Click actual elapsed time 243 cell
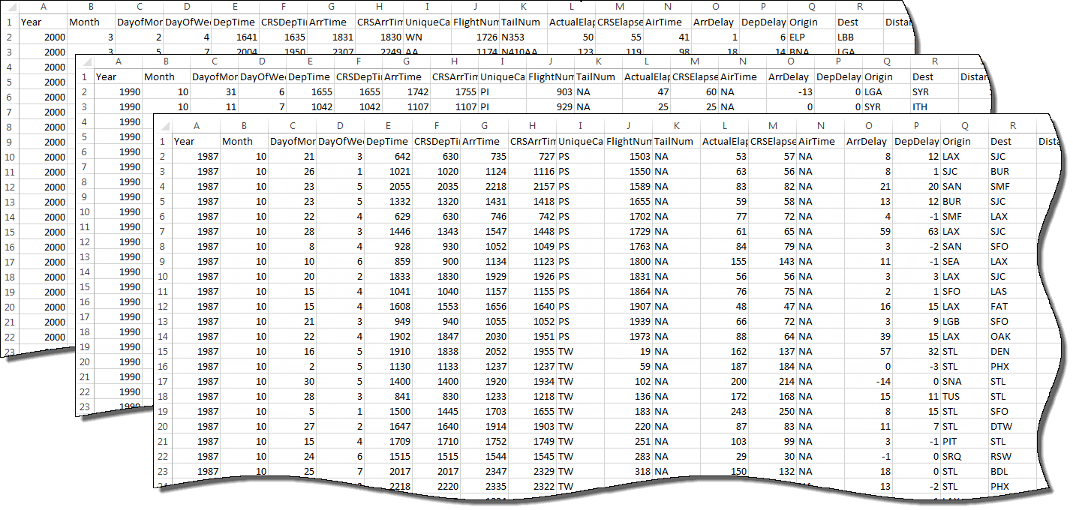This screenshot has width=1073, height=510. click(724, 411)
